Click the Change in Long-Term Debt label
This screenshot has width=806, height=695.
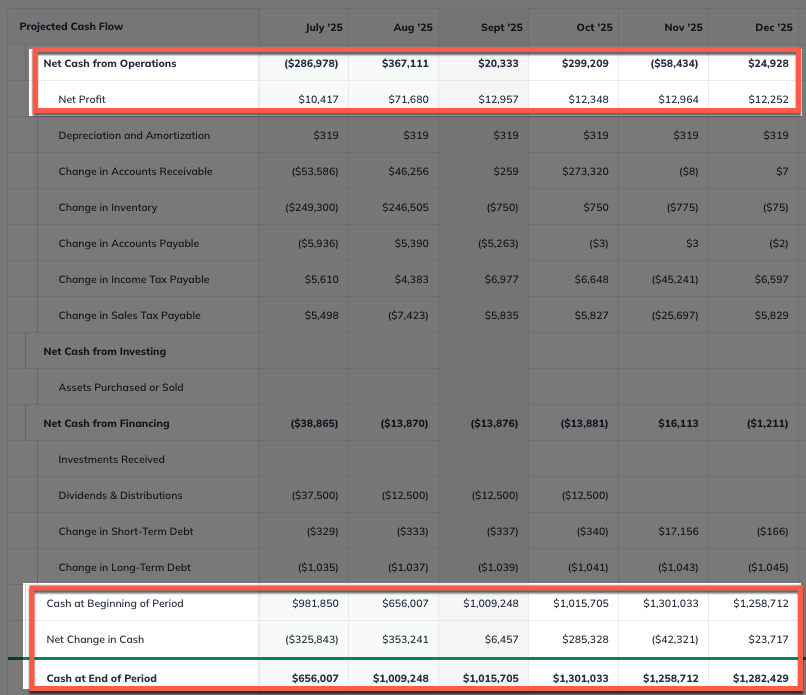[124, 567]
